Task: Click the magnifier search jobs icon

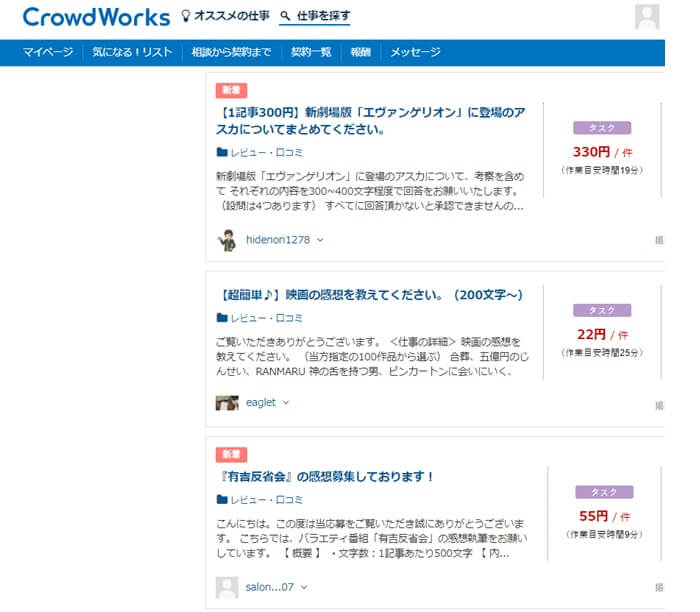Action: coord(285,17)
